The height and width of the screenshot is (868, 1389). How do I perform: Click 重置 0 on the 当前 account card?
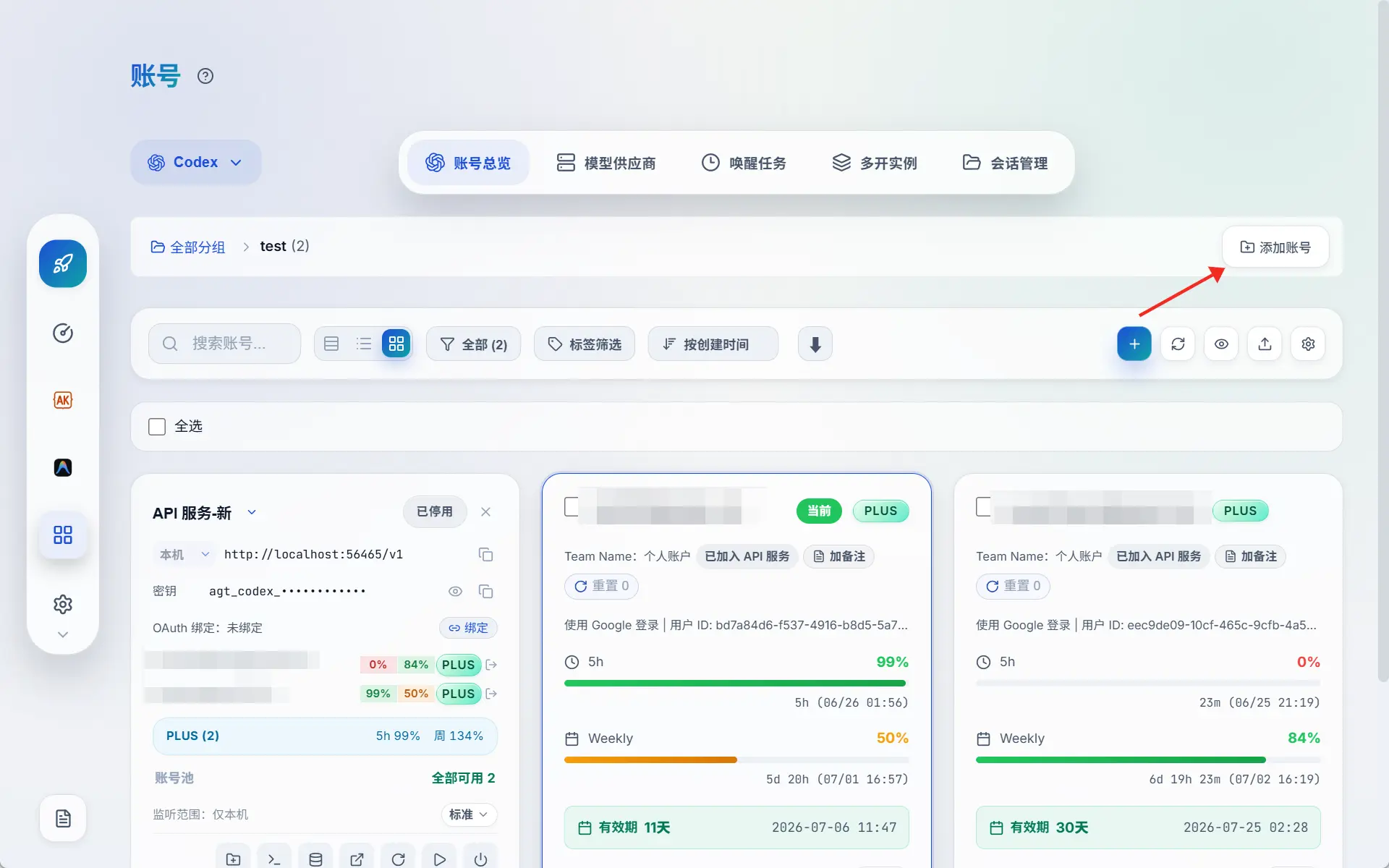pos(601,586)
